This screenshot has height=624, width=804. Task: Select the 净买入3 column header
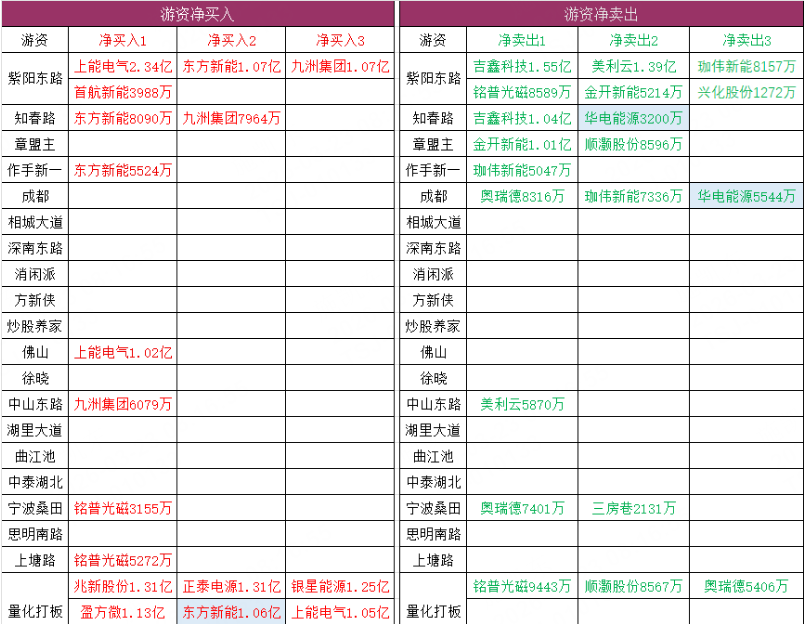pos(340,40)
